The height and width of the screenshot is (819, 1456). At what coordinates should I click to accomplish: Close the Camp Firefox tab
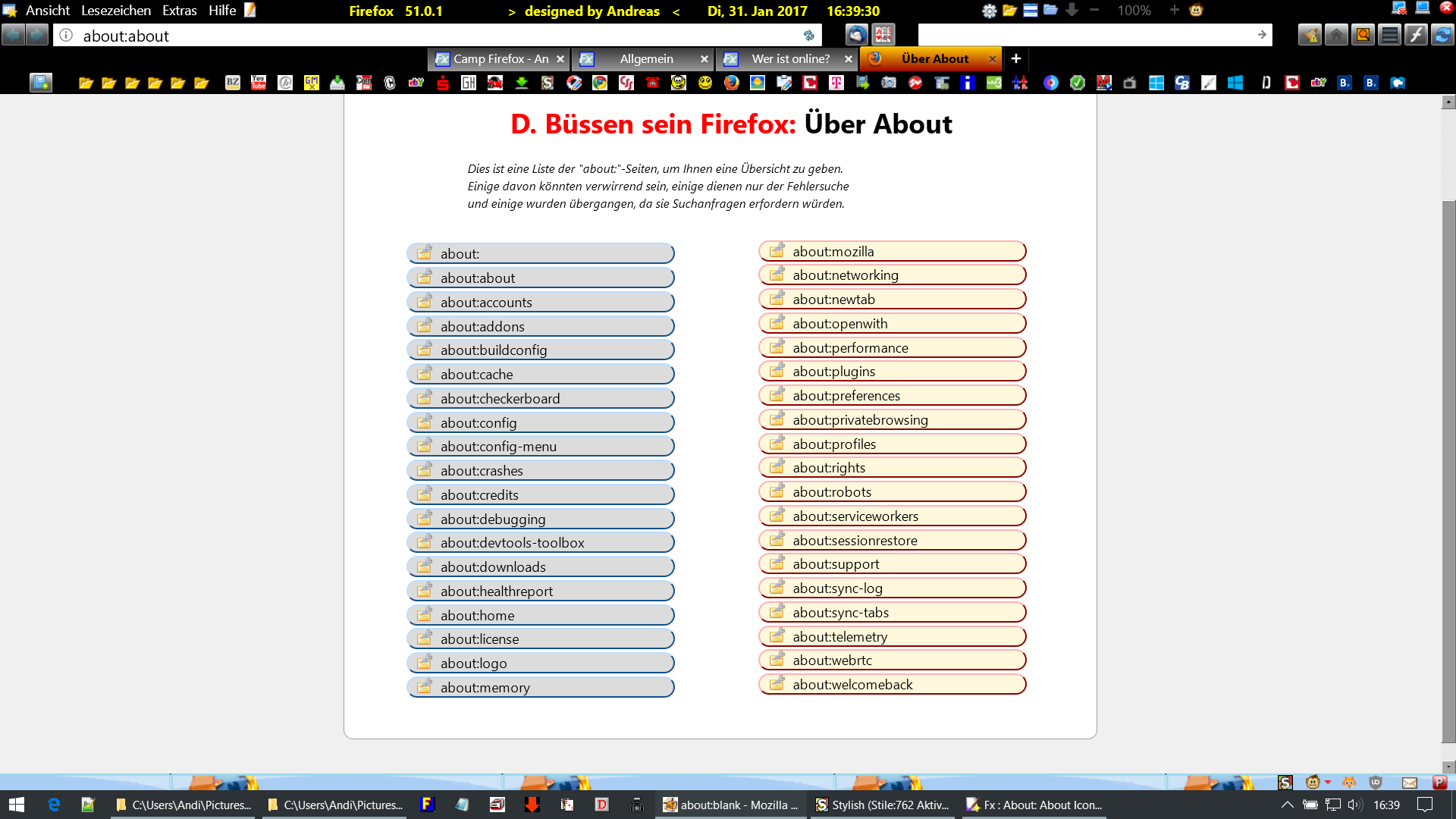tap(560, 58)
